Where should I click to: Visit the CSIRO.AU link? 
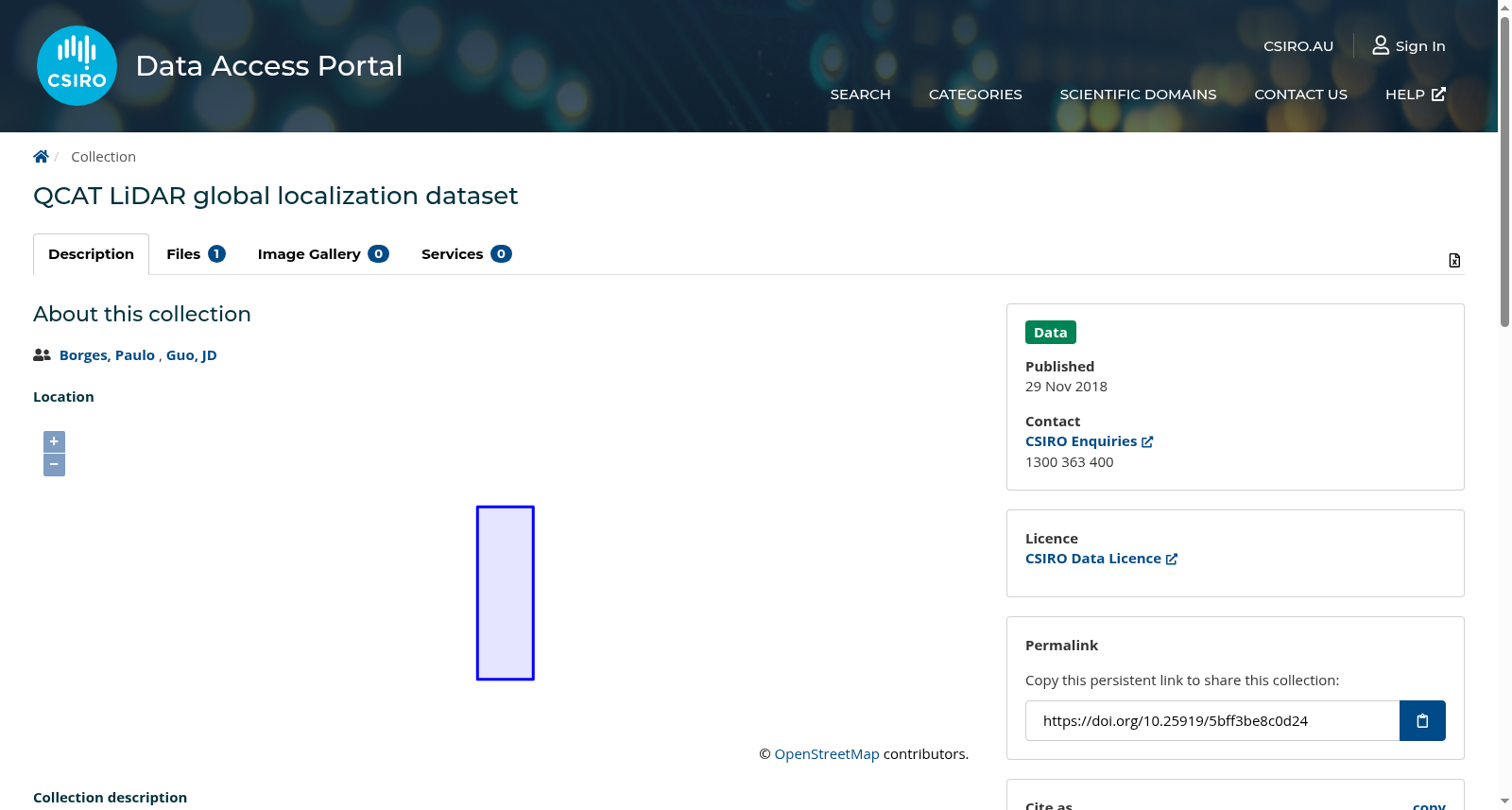(x=1298, y=46)
